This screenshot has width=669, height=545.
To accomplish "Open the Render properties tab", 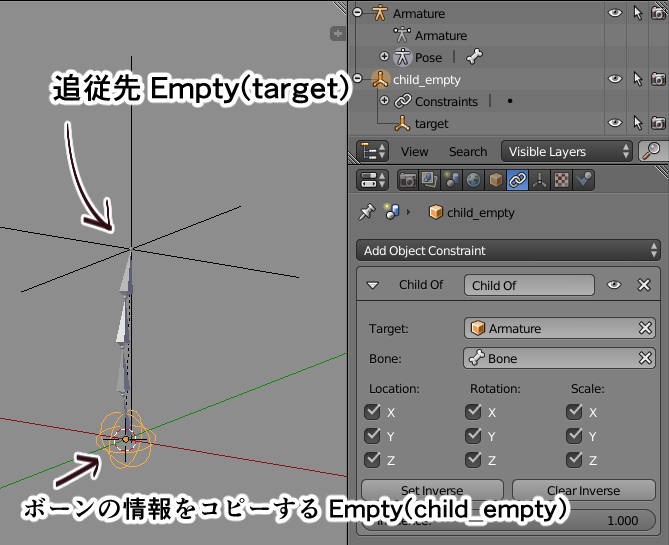I will [408, 180].
